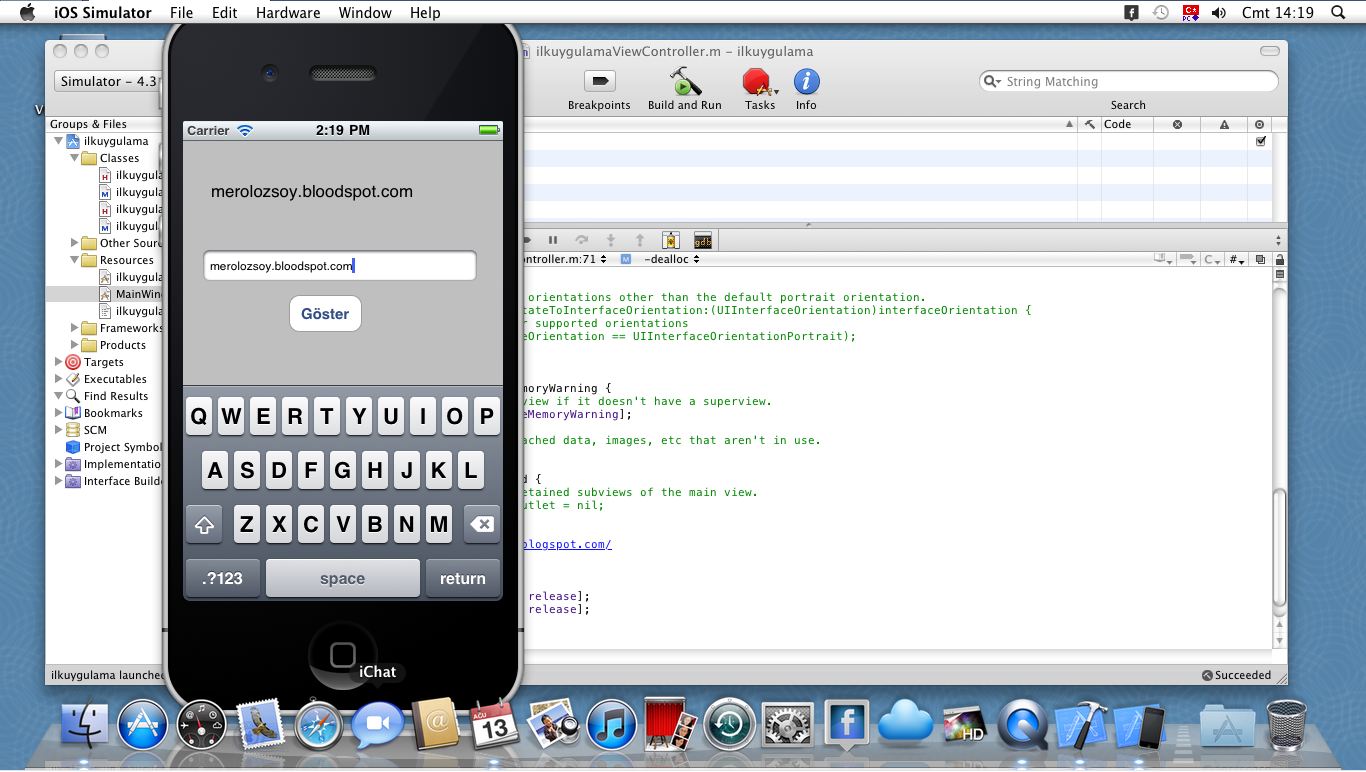The image size is (1366, 772).
Task: Tap the Göster button in the simulator
Action: (x=325, y=313)
